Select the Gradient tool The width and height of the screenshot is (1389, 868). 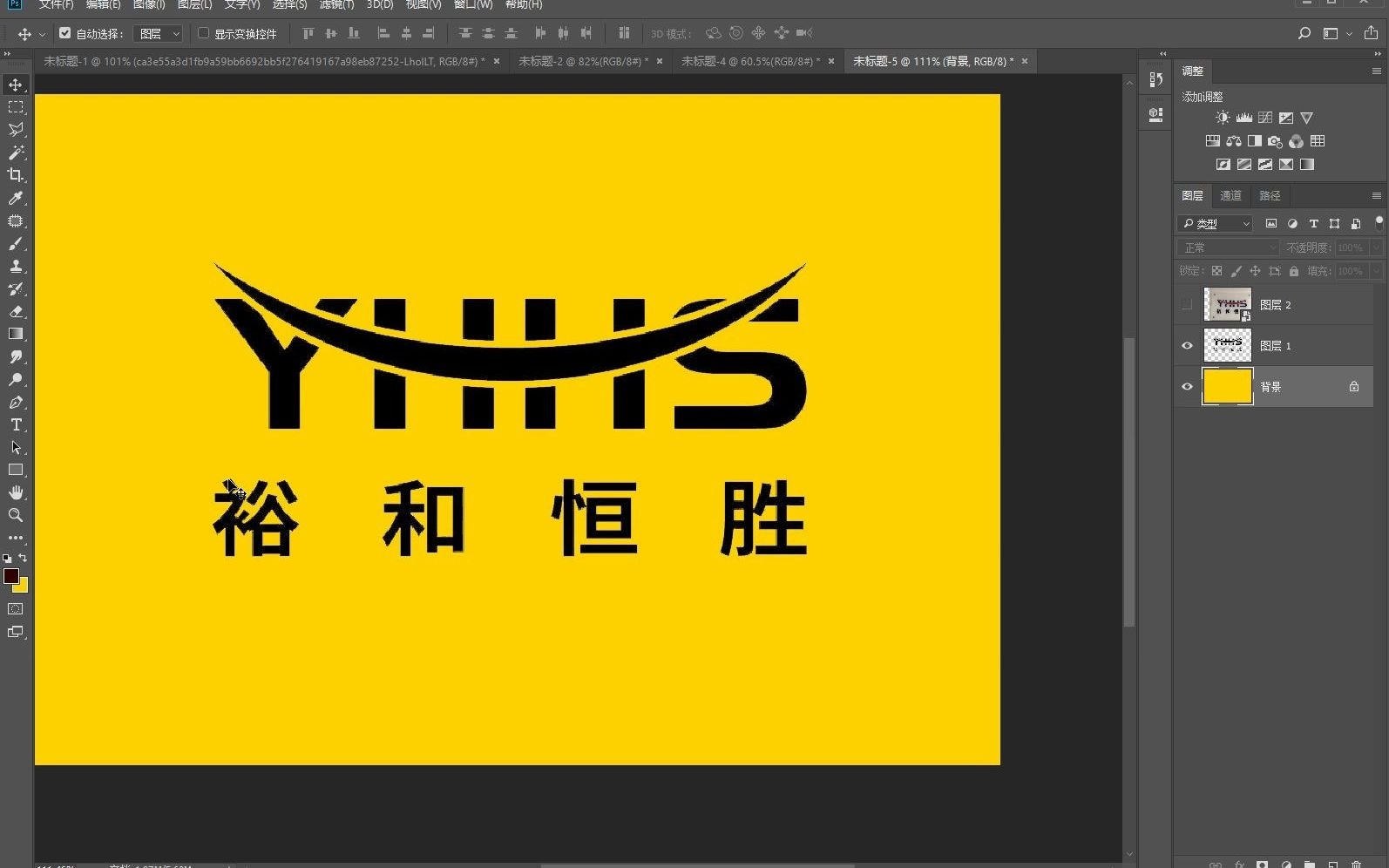(x=16, y=334)
